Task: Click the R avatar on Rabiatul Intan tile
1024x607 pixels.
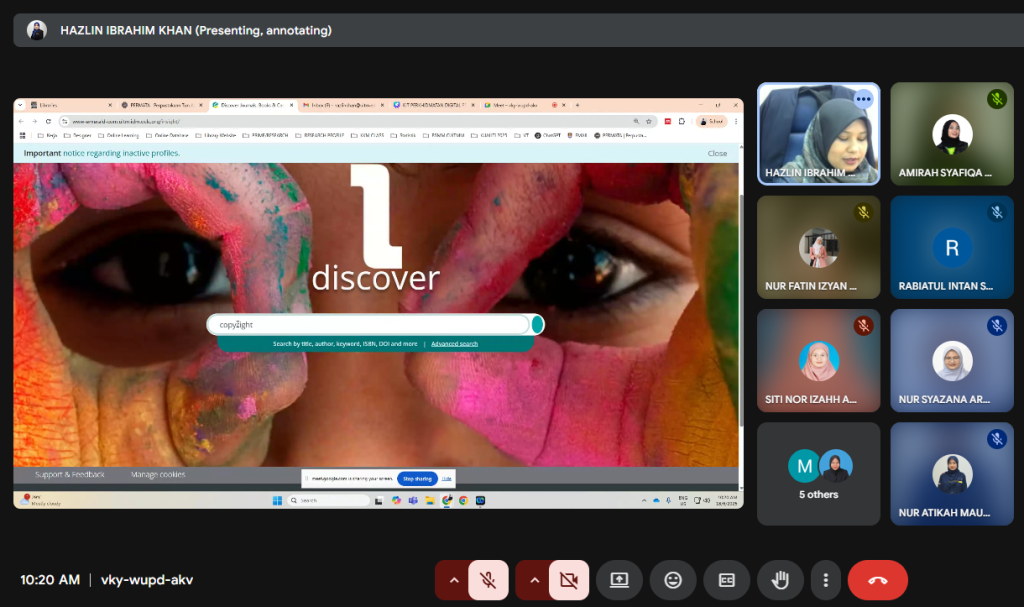Action: coord(952,248)
